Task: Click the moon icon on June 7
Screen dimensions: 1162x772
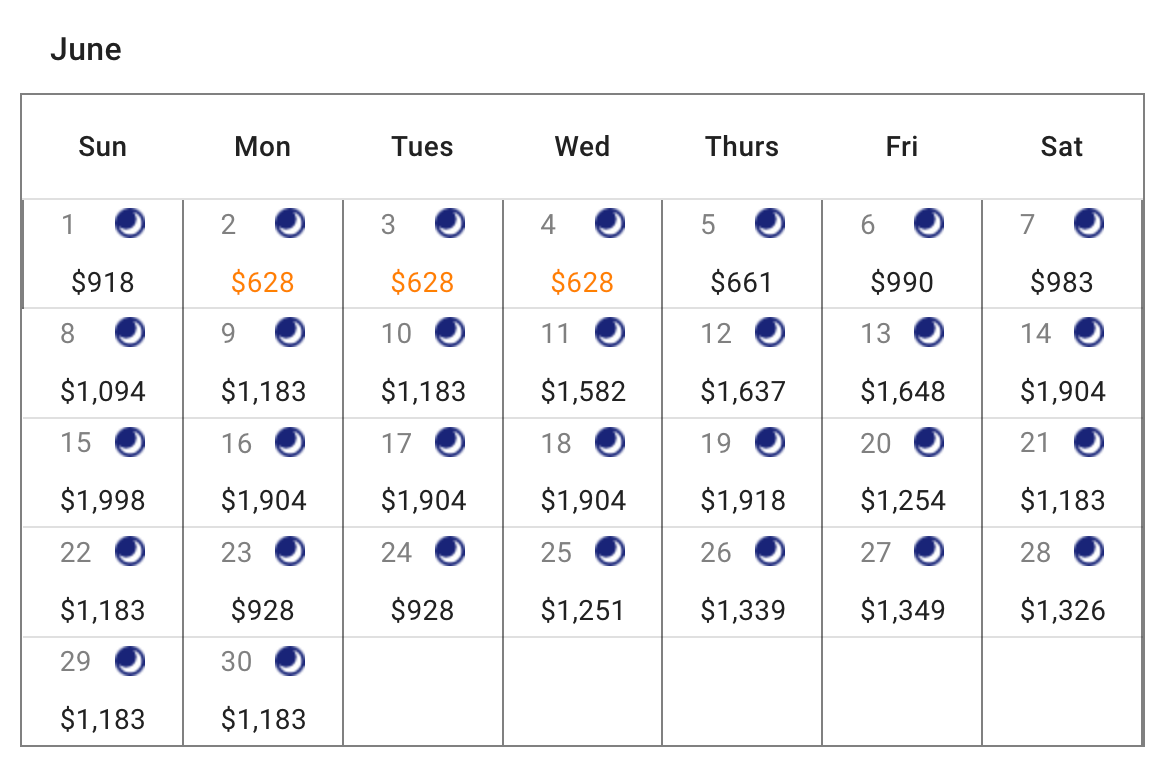Action: tap(1089, 223)
